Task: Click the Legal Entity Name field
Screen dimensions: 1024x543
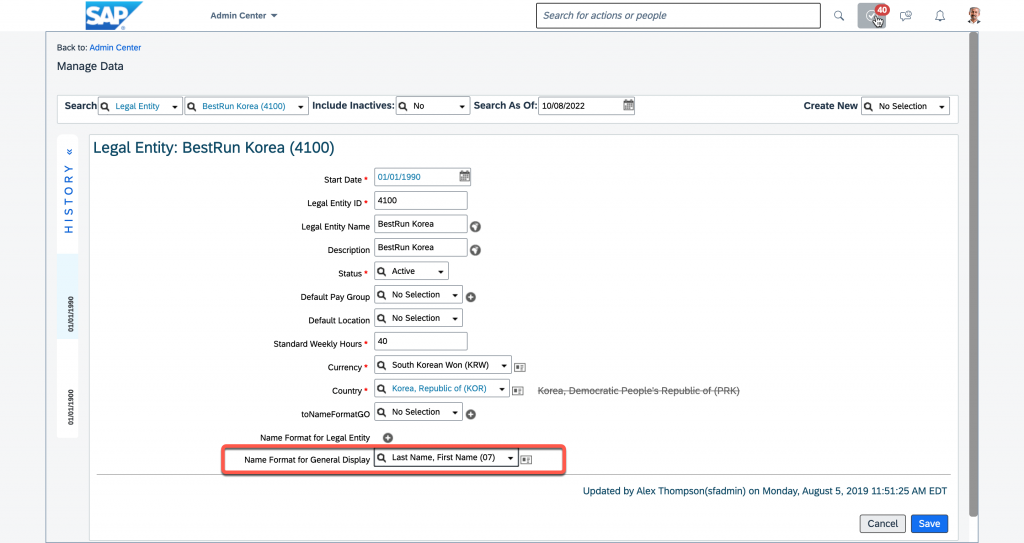Action: click(421, 224)
